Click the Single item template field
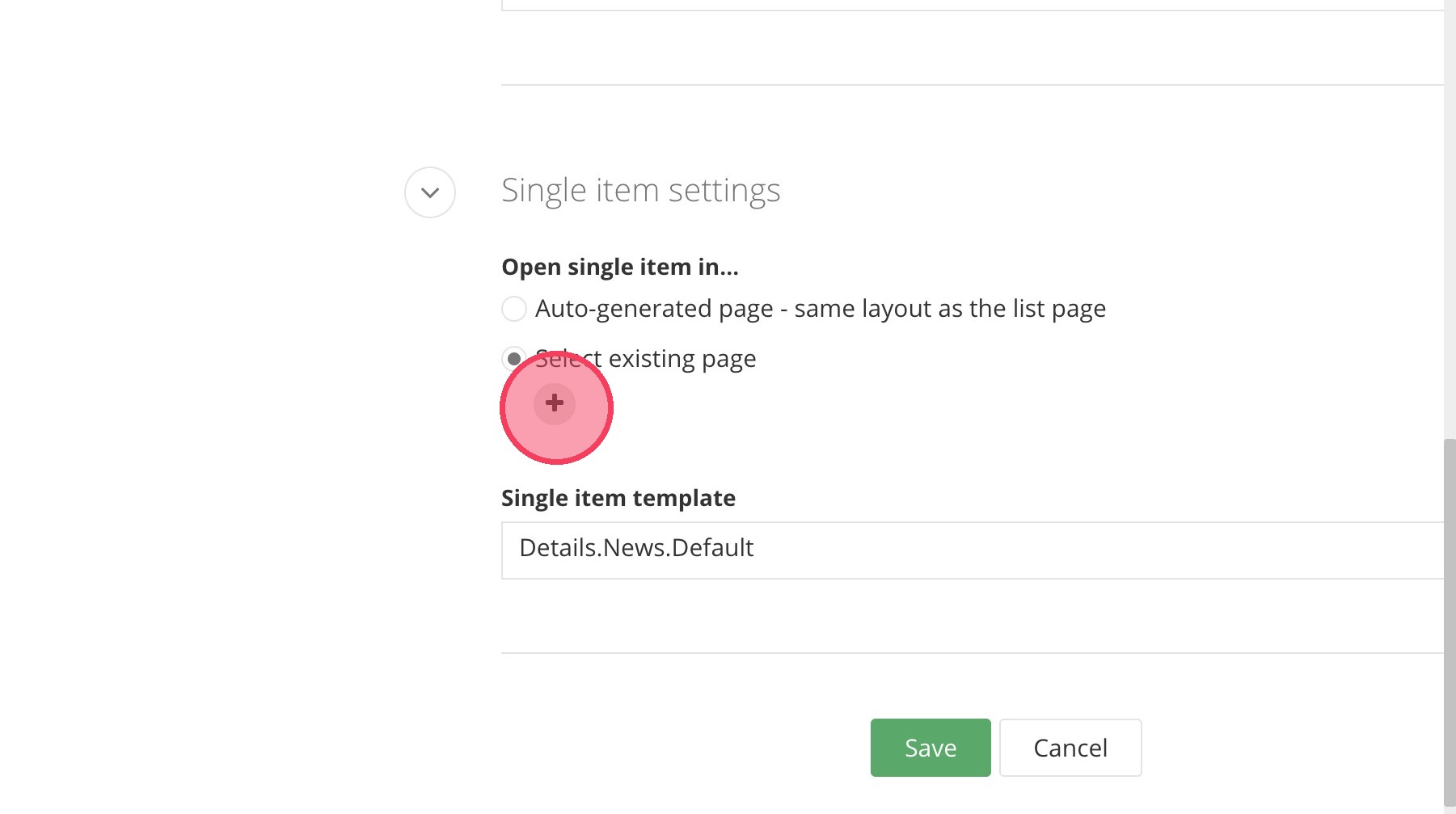Image resolution: width=1456 pixels, height=814 pixels. click(x=970, y=550)
